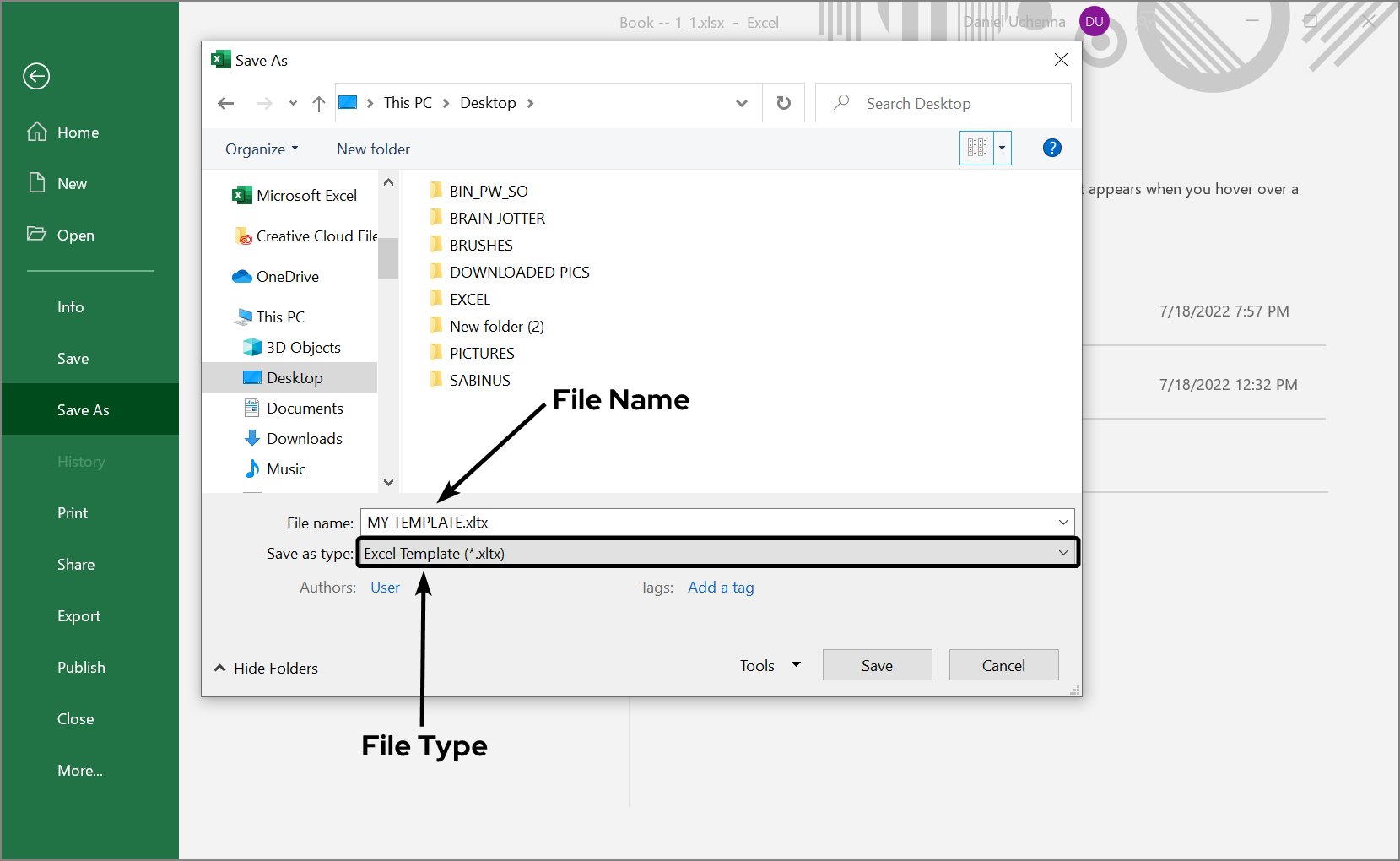Open the Save as type dropdown

[1062, 553]
